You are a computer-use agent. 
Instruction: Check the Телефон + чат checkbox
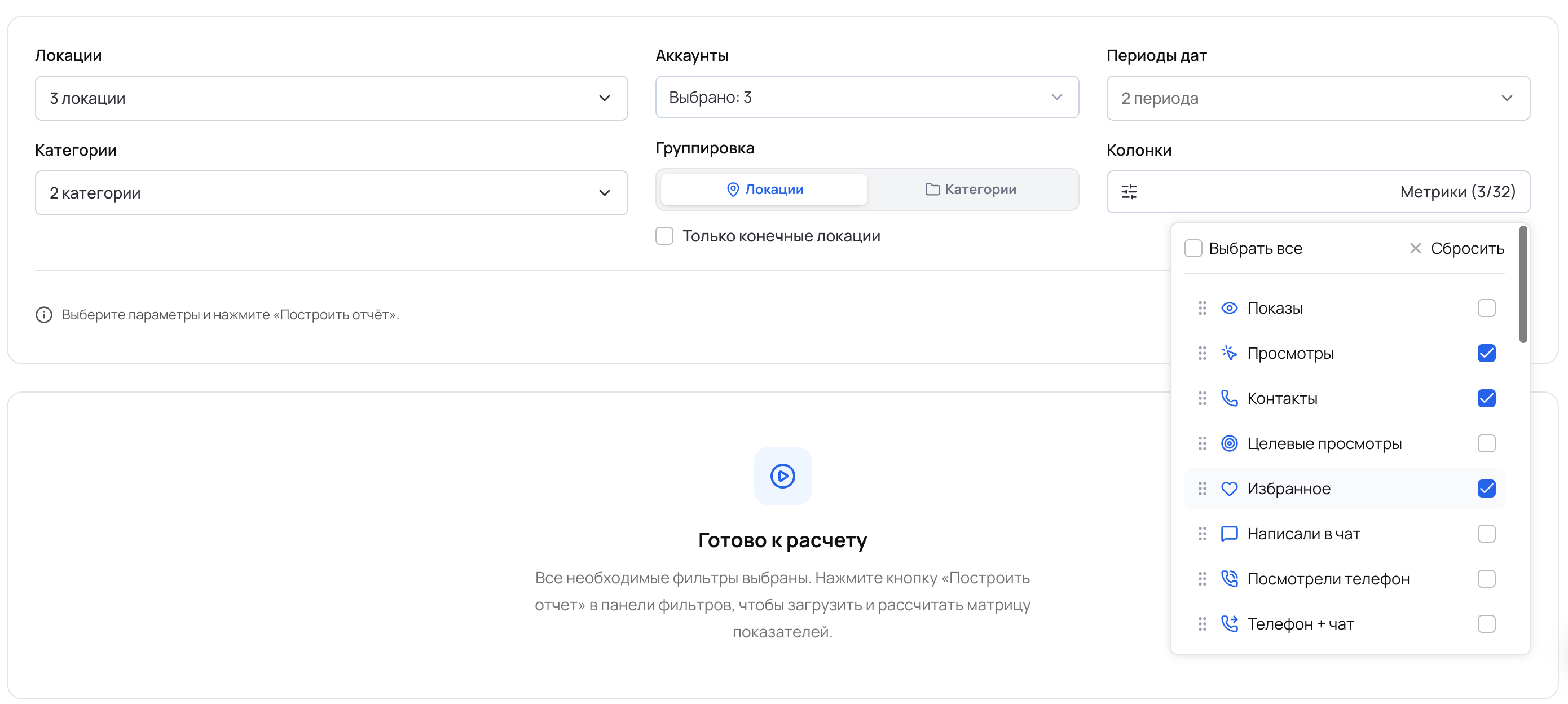1486,623
